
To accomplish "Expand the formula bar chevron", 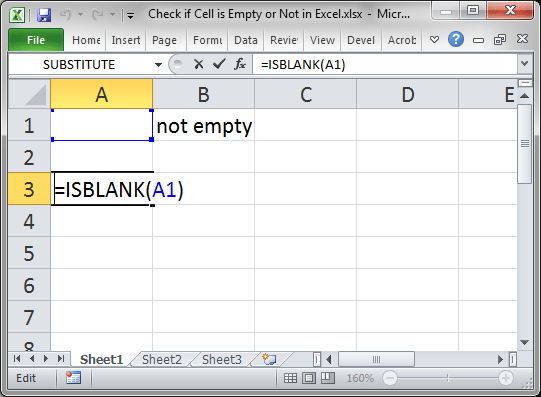I will click(x=524, y=64).
